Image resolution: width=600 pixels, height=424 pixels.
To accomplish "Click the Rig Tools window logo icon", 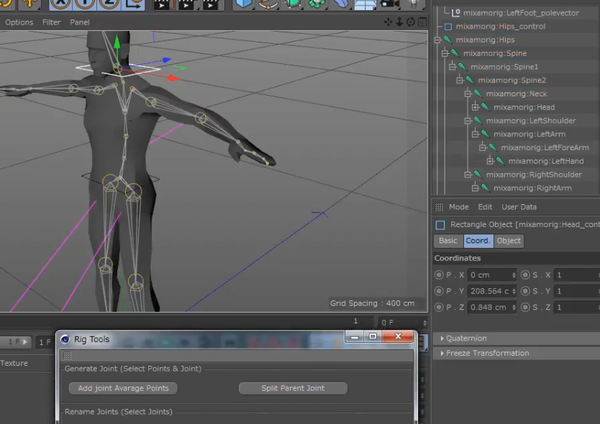I will (x=65, y=339).
